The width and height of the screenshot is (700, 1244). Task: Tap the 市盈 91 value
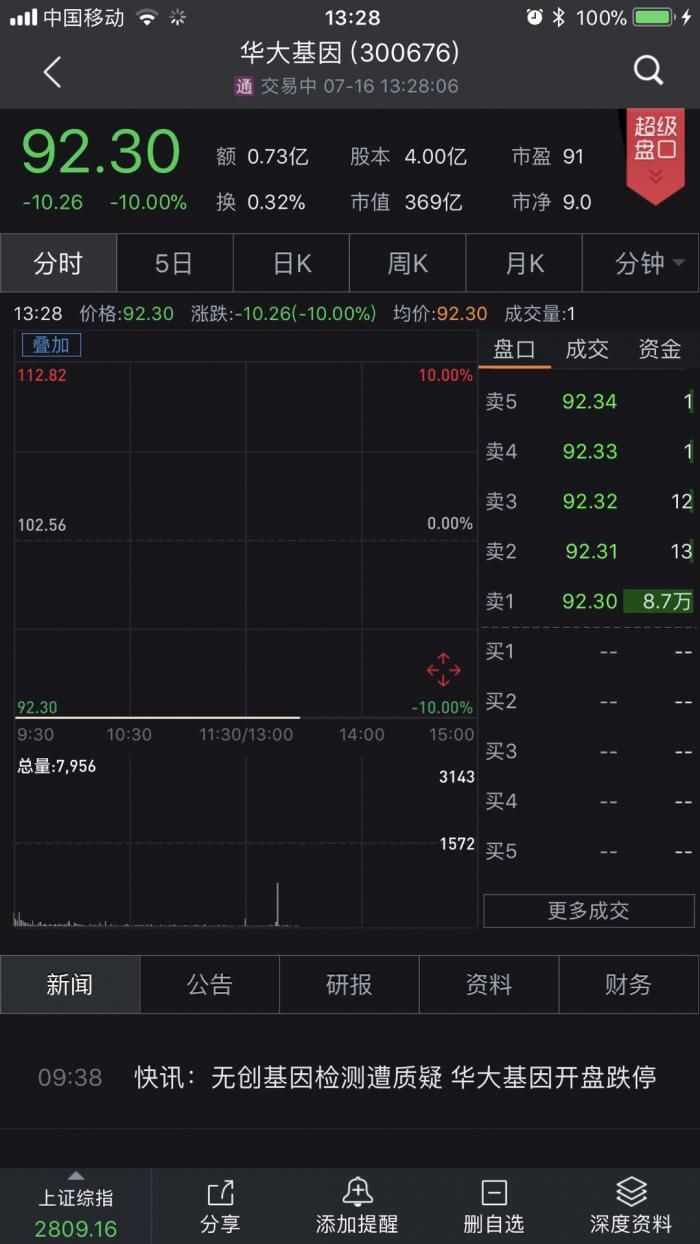(x=547, y=157)
